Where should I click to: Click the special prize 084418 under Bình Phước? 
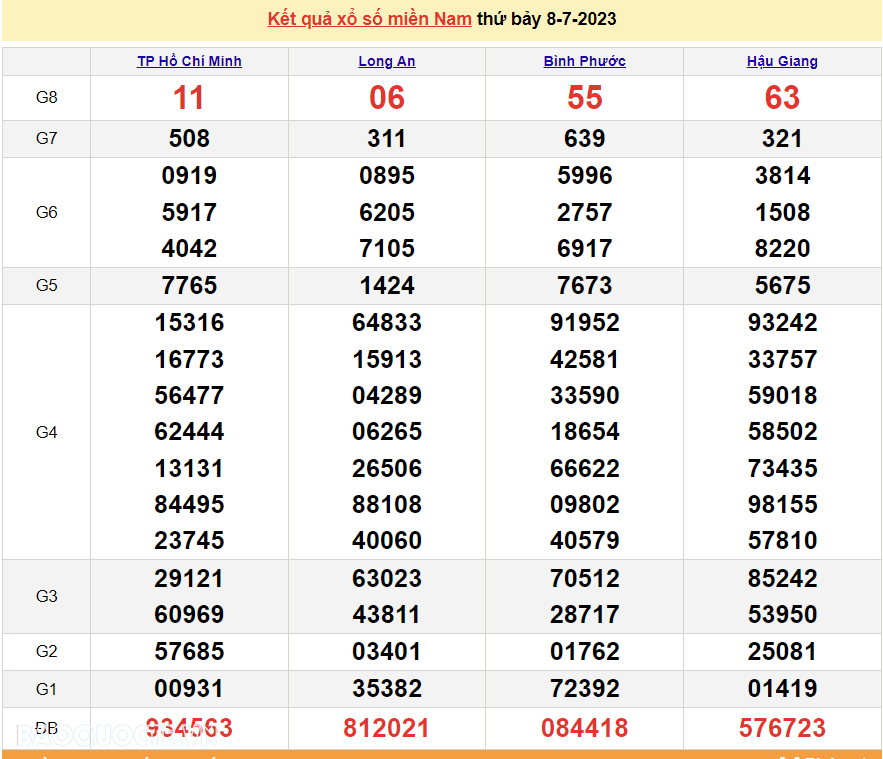[584, 728]
